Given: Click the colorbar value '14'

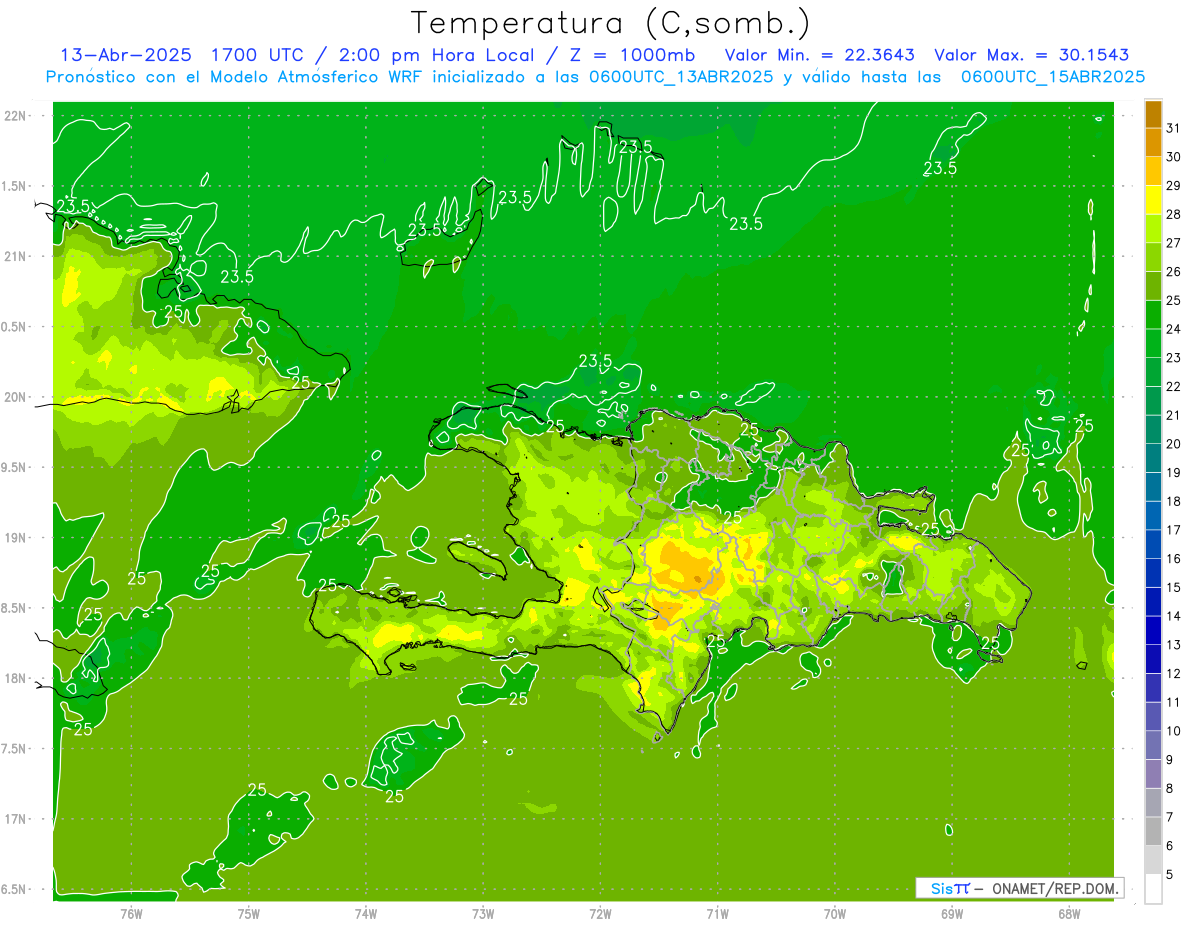Looking at the screenshot, I should 1173,616.
